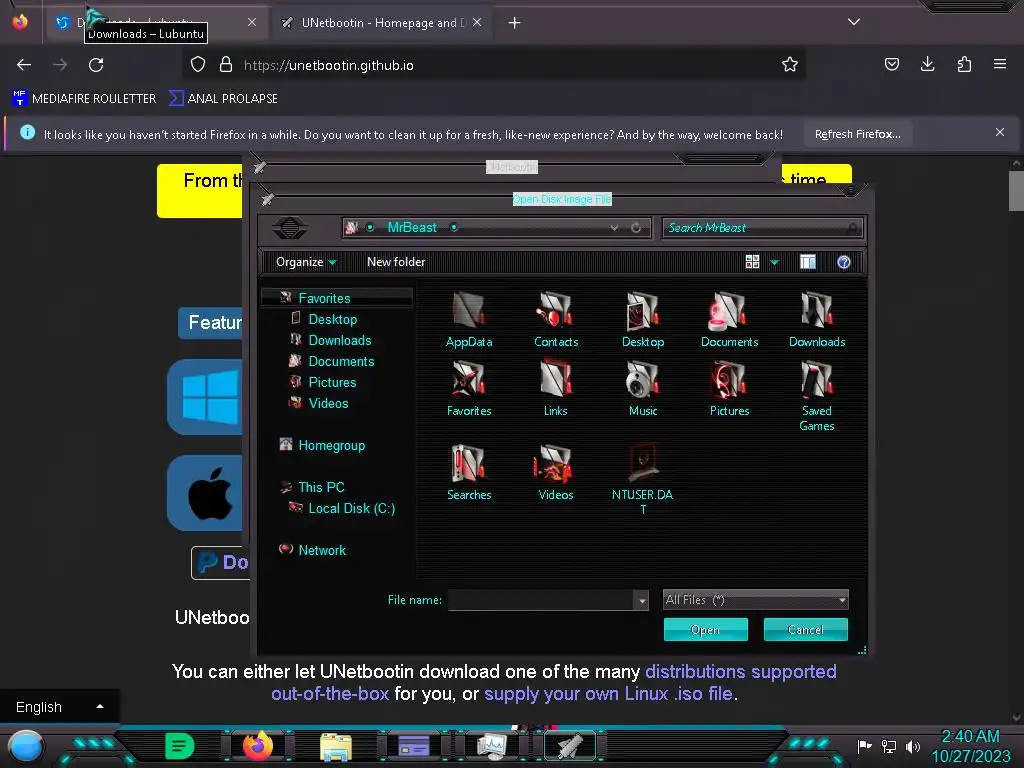Image resolution: width=1024 pixels, height=768 pixels.
Task: Open File Explorer from the taskbar
Action: (x=336, y=747)
